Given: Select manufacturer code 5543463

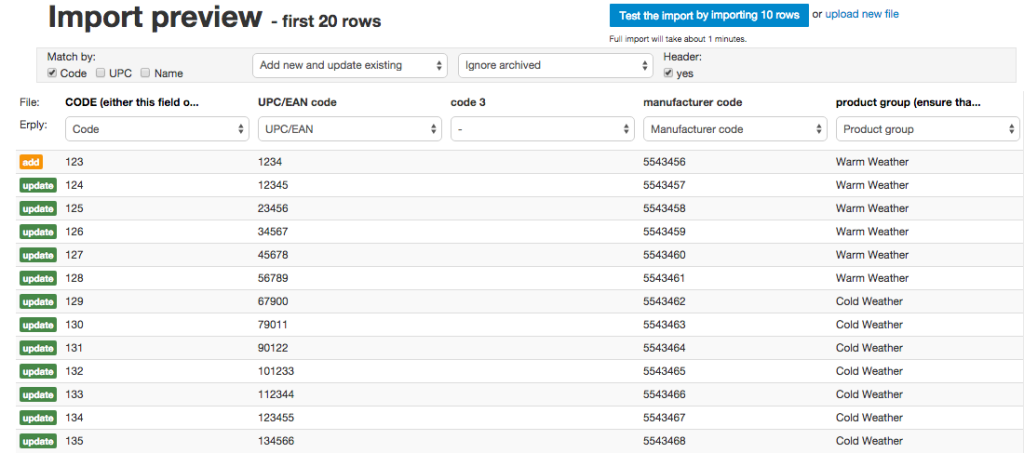Looking at the screenshot, I should tap(664, 324).
